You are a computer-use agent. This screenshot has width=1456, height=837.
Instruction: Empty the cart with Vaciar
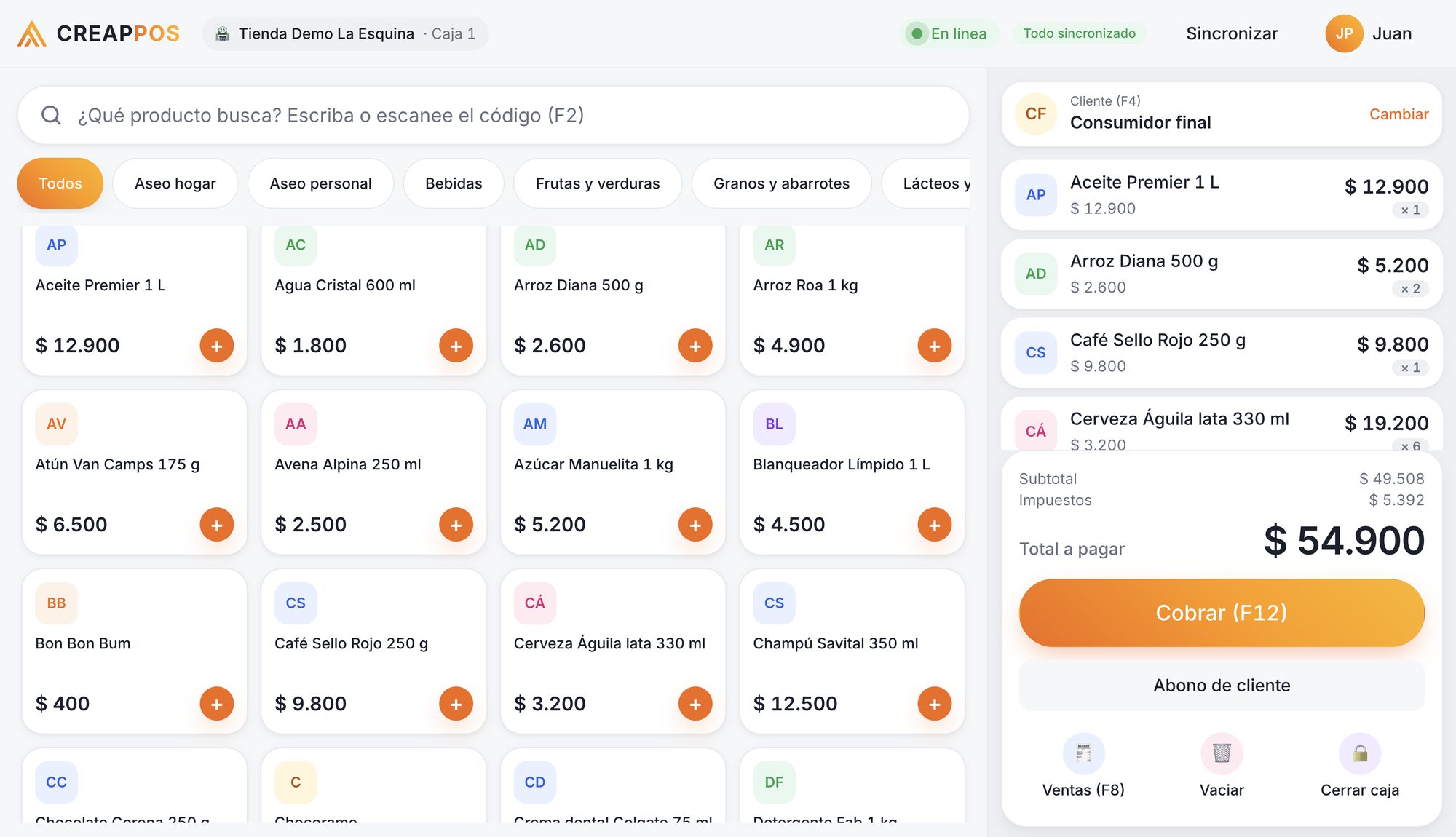[1222, 766]
